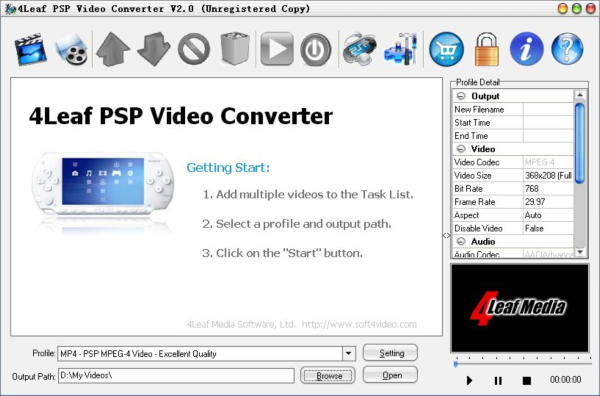The height and width of the screenshot is (396, 600).
Task: Click the Frame Rate value 29.97
Action: pyautogui.click(x=548, y=202)
